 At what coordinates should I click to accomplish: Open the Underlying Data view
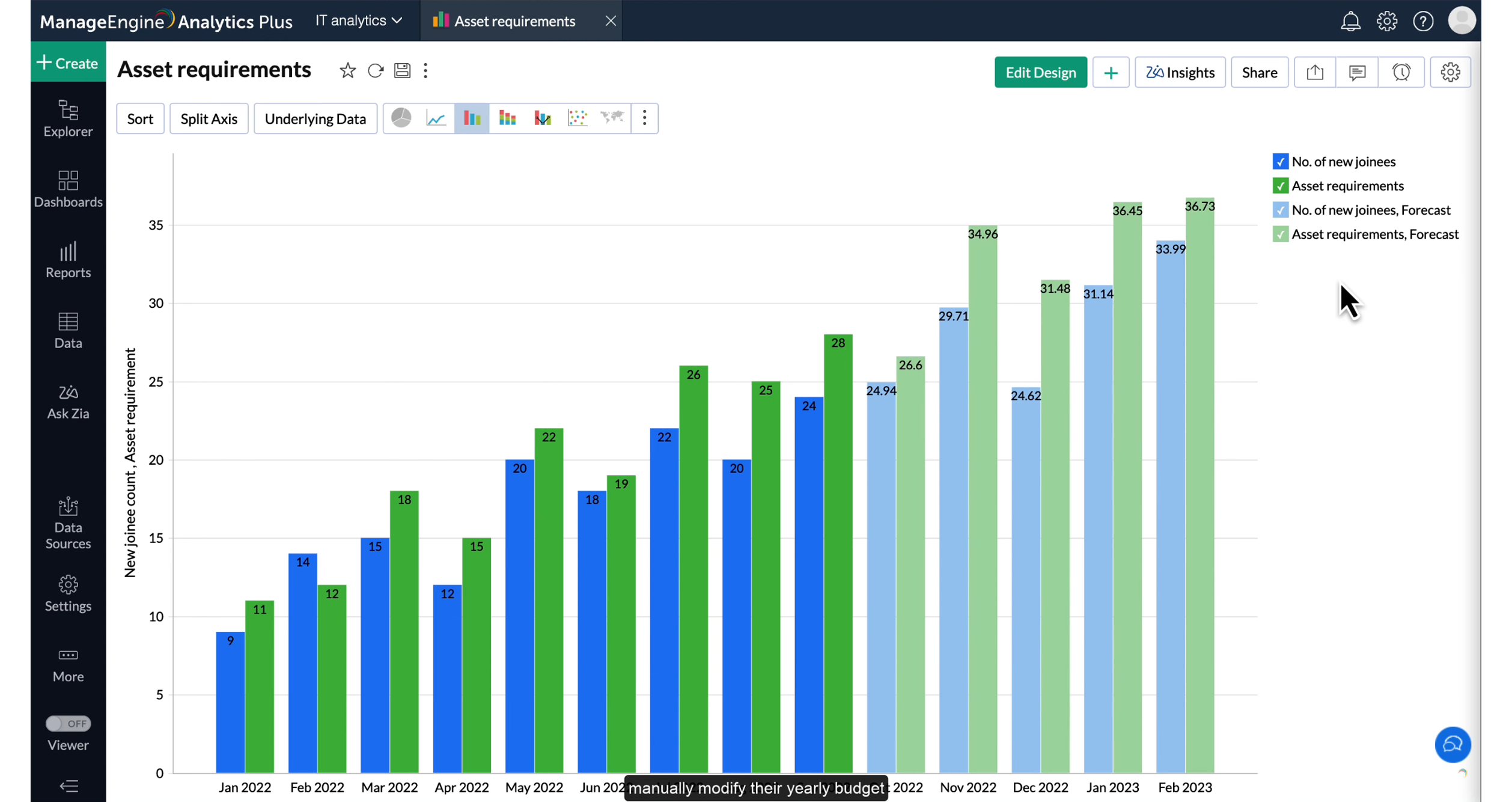point(315,118)
